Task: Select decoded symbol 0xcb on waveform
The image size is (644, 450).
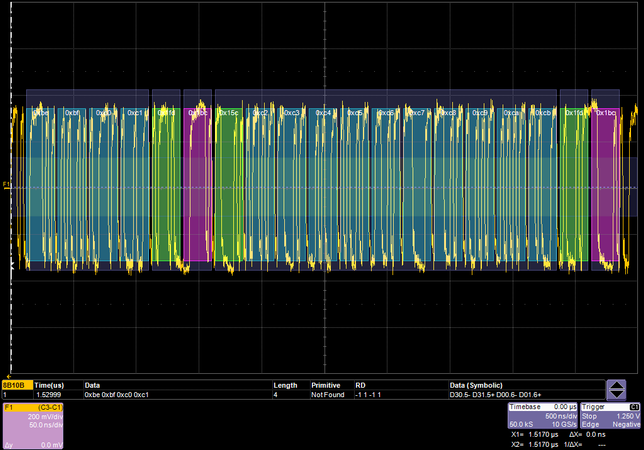Action: pos(543,184)
